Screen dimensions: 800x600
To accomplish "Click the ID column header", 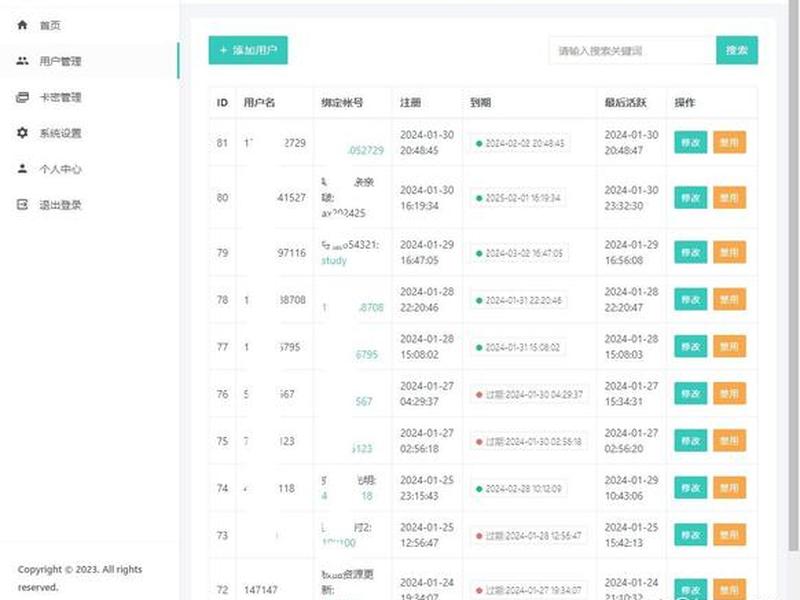I will point(222,103).
